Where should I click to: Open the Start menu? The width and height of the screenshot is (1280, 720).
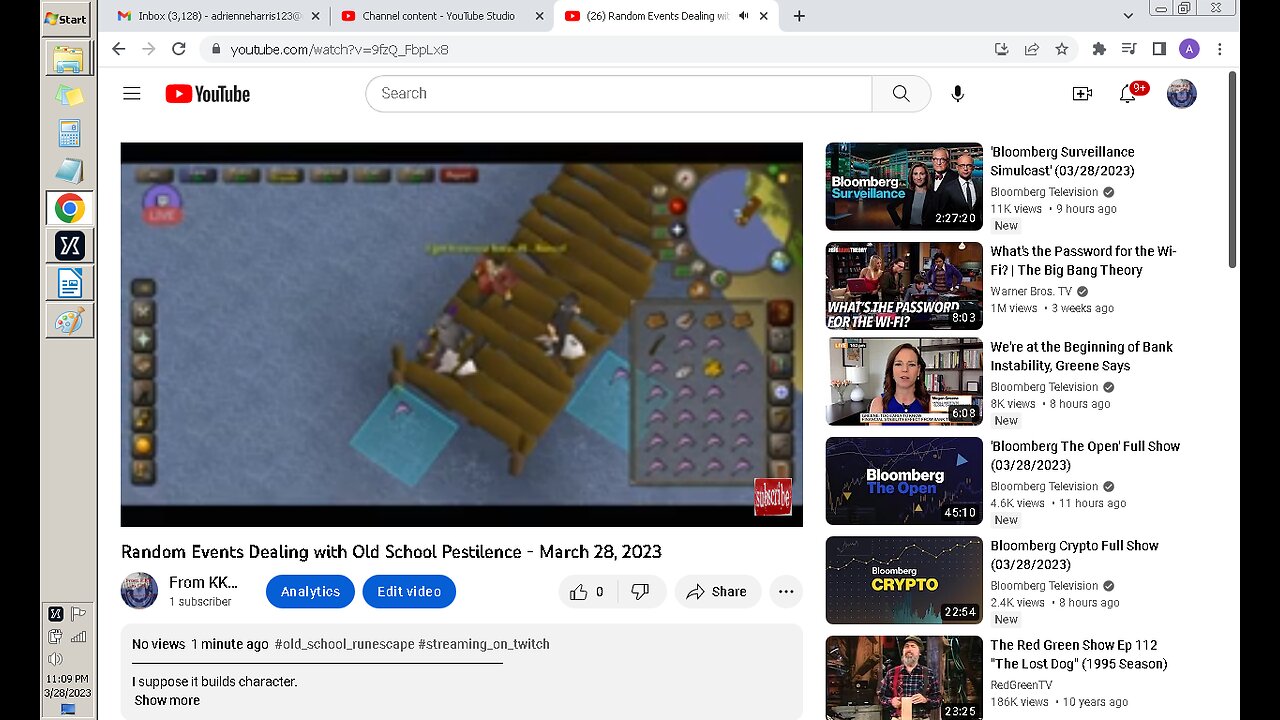tap(67, 18)
